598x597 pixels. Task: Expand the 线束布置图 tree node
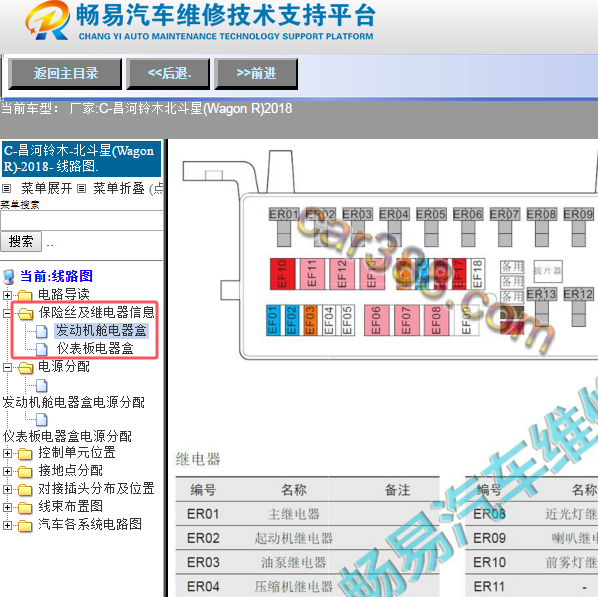(x=7, y=508)
